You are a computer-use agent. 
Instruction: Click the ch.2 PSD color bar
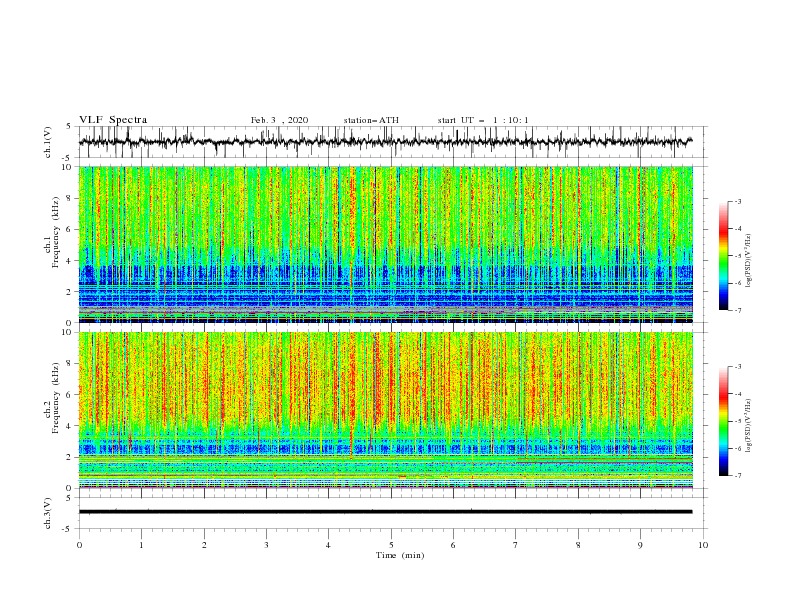tap(723, 421)
